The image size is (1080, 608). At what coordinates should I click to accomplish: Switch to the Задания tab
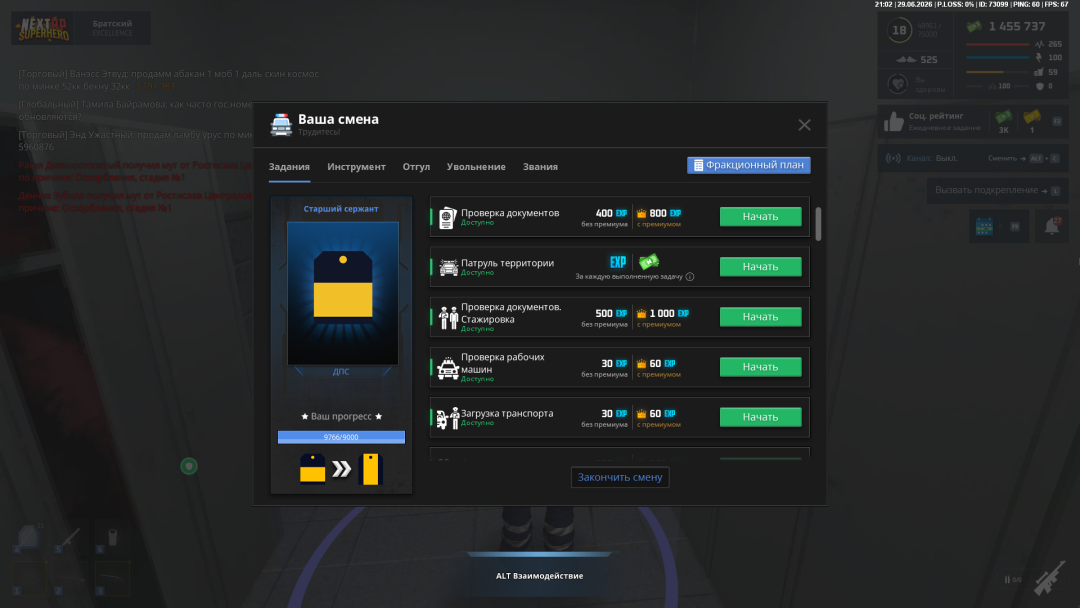point(289,167)
